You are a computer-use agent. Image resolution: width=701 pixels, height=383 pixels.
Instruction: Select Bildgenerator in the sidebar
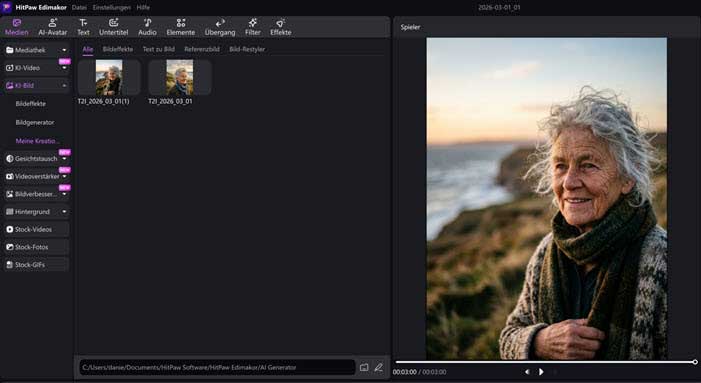coord(35,122)
